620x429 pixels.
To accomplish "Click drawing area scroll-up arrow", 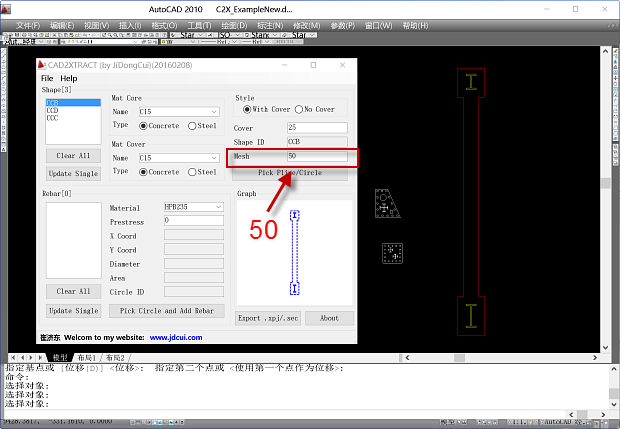I will (x=605, y=51).
